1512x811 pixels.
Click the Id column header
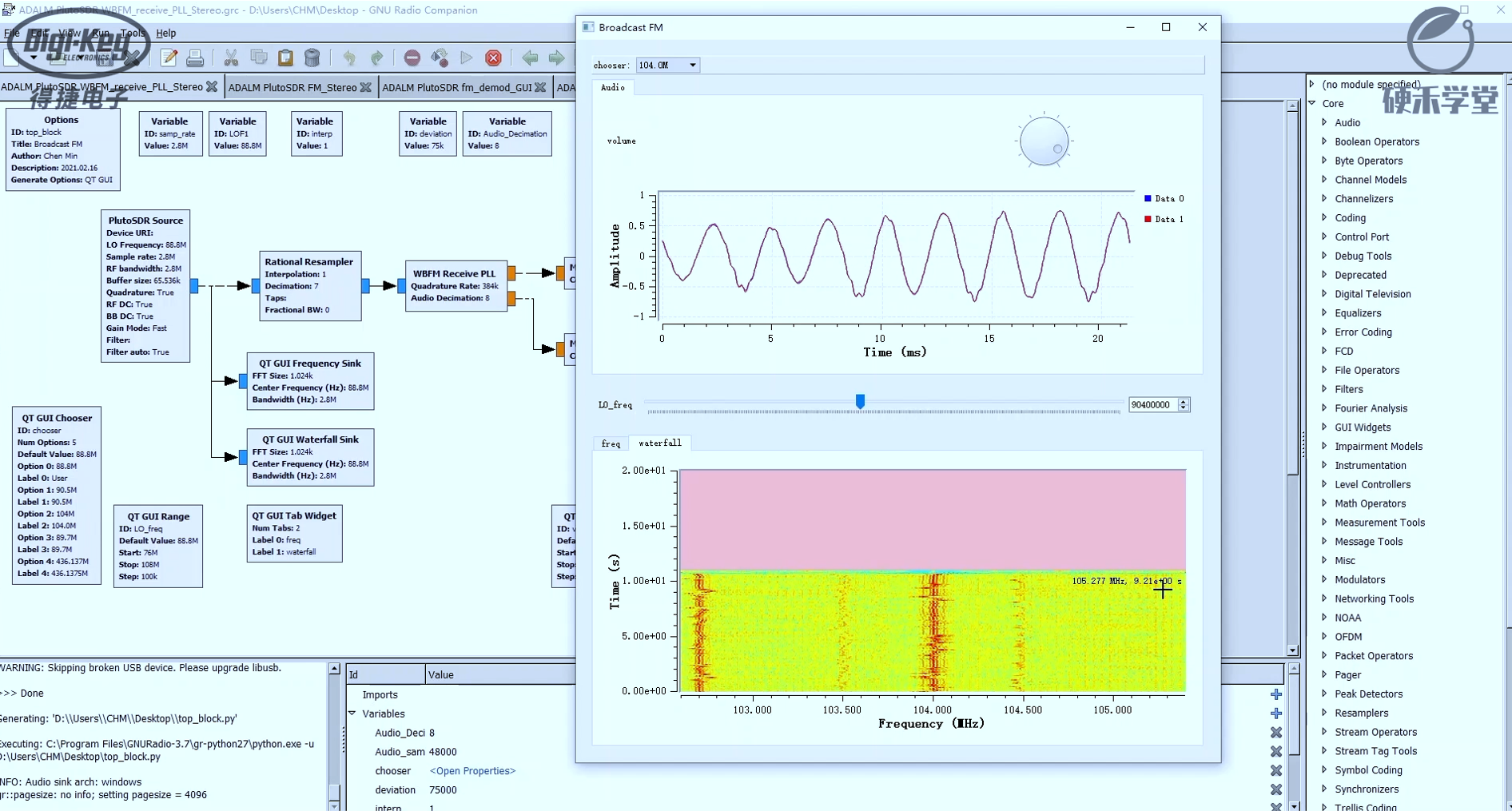[385, 674]
